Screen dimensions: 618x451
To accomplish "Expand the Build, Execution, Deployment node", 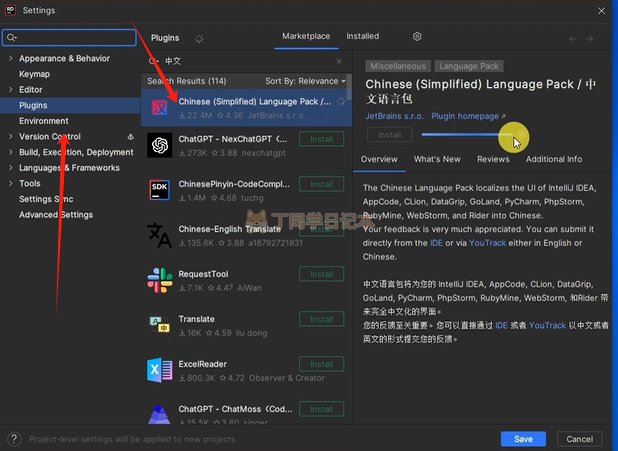I will (x=11, y=152).
